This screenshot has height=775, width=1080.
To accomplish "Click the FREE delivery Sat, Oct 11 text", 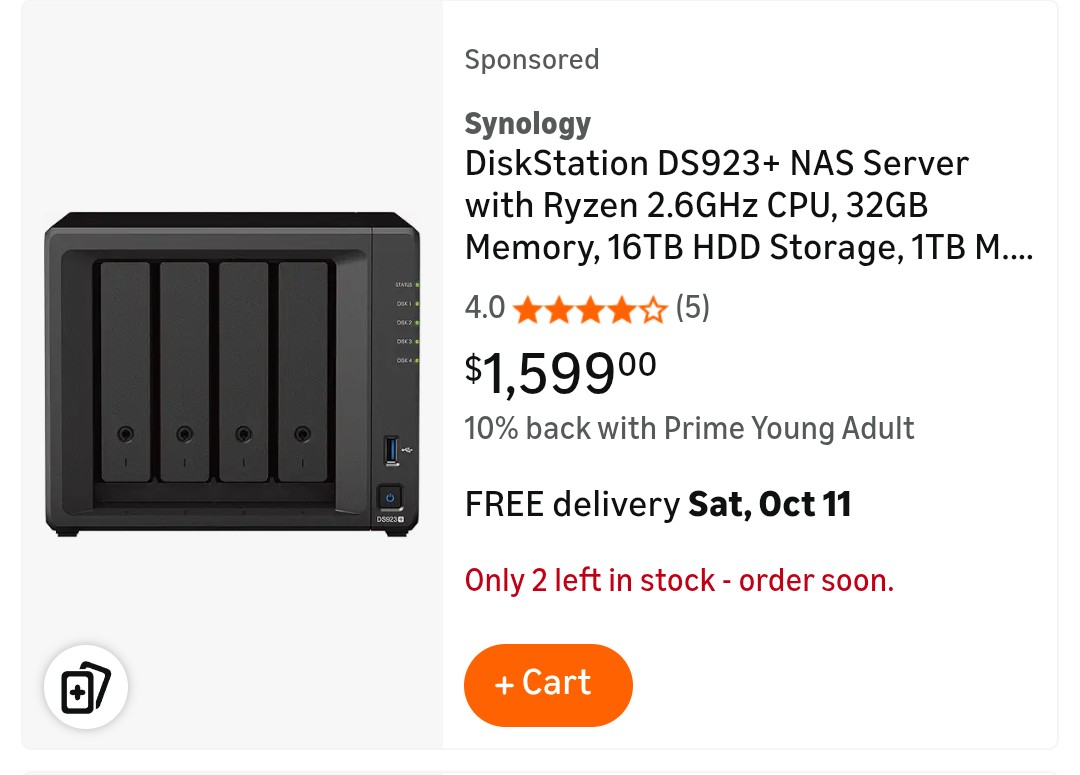I will click(657, 504).
